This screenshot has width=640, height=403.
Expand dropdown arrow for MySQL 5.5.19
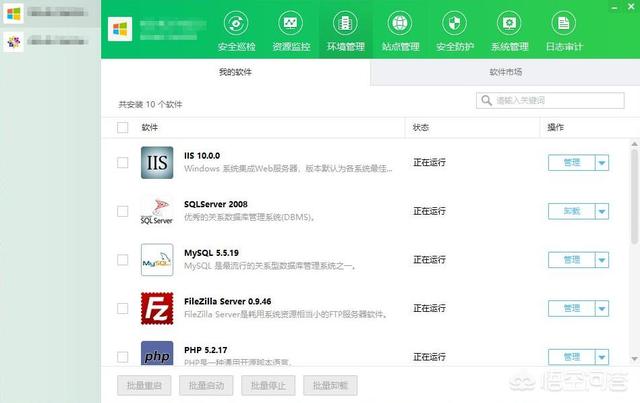[602, 260]
